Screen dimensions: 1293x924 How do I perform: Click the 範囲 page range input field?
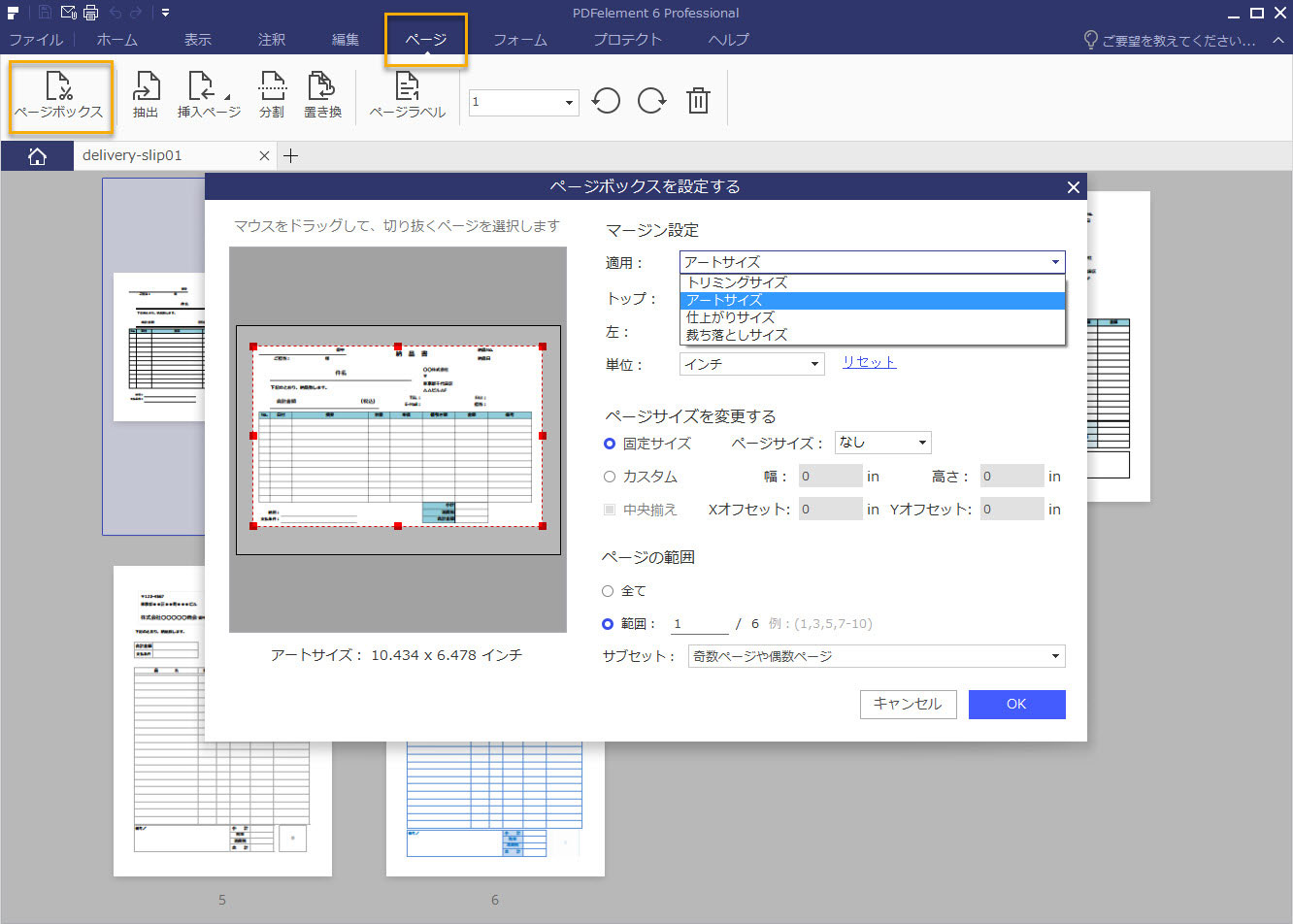pyautogui.click(x=699, y=624)
